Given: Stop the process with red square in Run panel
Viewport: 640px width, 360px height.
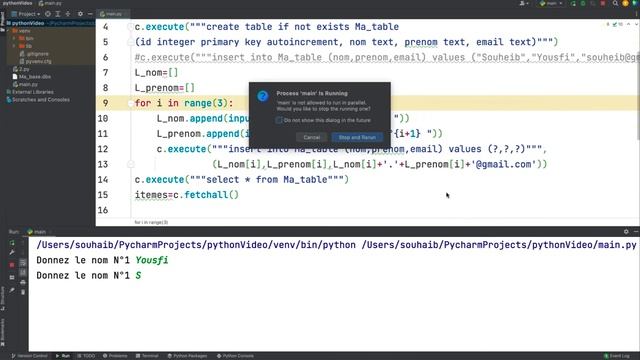Looking at the screenshot, I should (12, 265).
